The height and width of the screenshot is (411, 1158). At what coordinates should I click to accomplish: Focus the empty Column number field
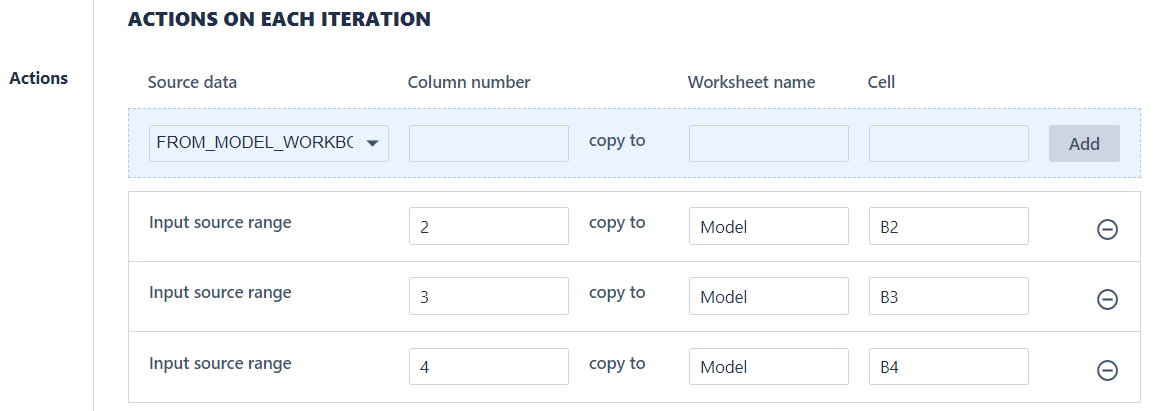[488, 143]
